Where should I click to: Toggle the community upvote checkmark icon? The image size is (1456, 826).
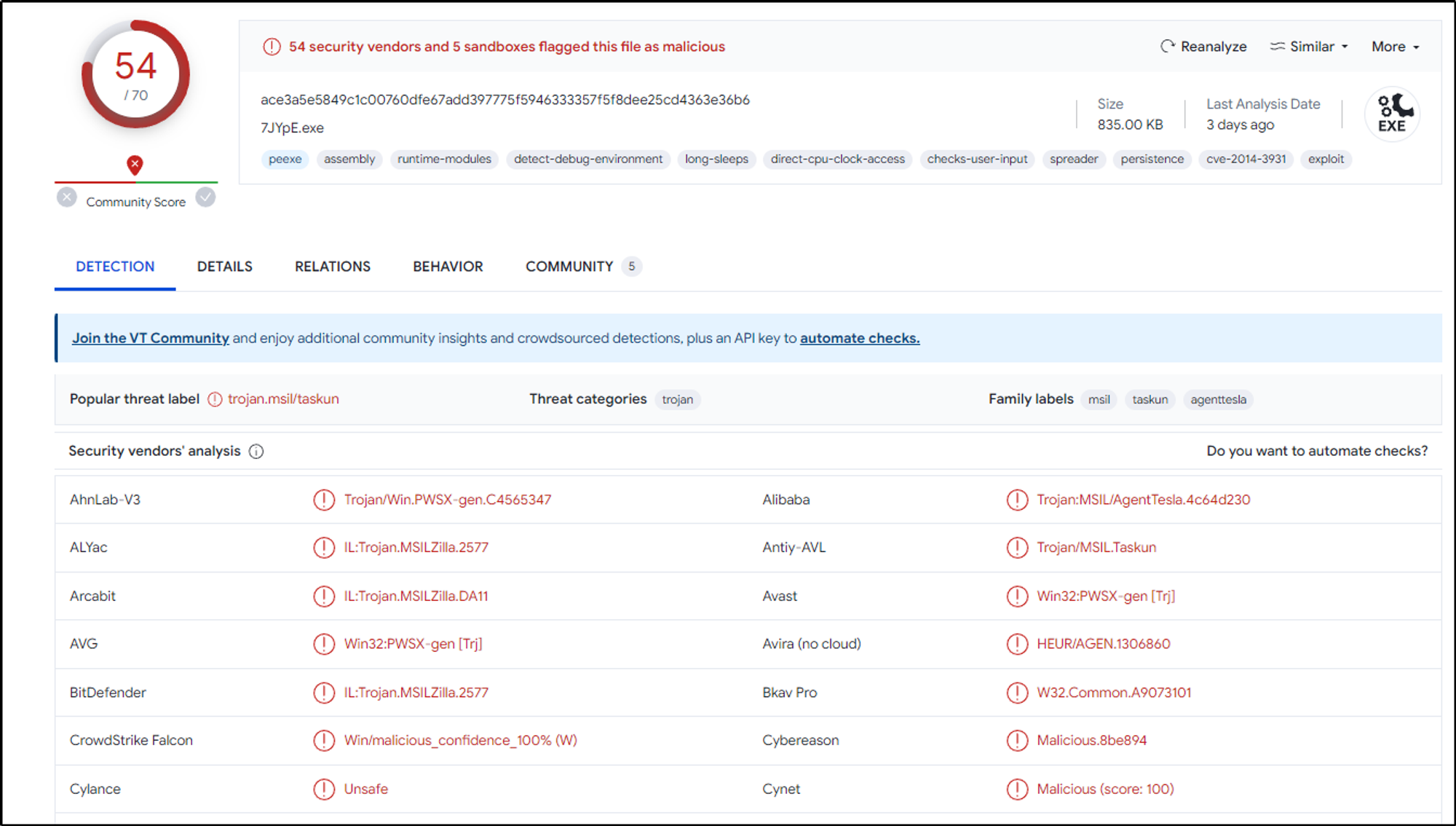[x=205, y=197]
